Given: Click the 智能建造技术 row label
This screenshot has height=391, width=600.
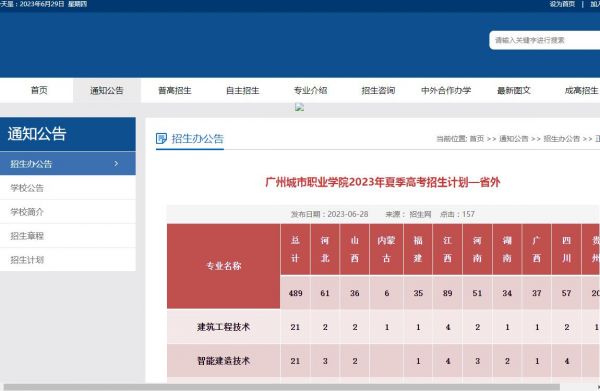Looking at the screenshot, I should coord(223,360).
